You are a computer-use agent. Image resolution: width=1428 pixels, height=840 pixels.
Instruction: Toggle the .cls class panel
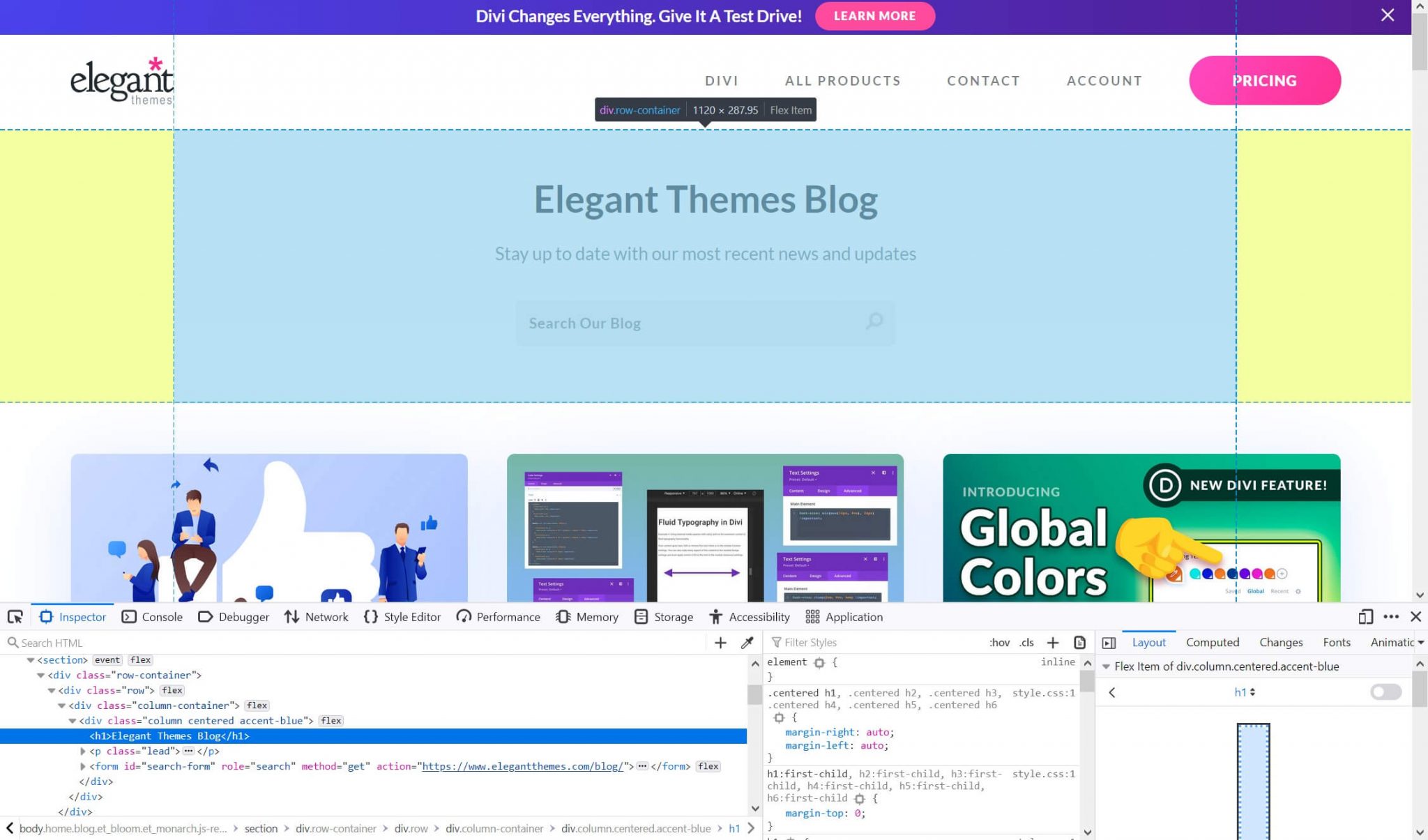pyautogui.click(x=1027, y=642)
